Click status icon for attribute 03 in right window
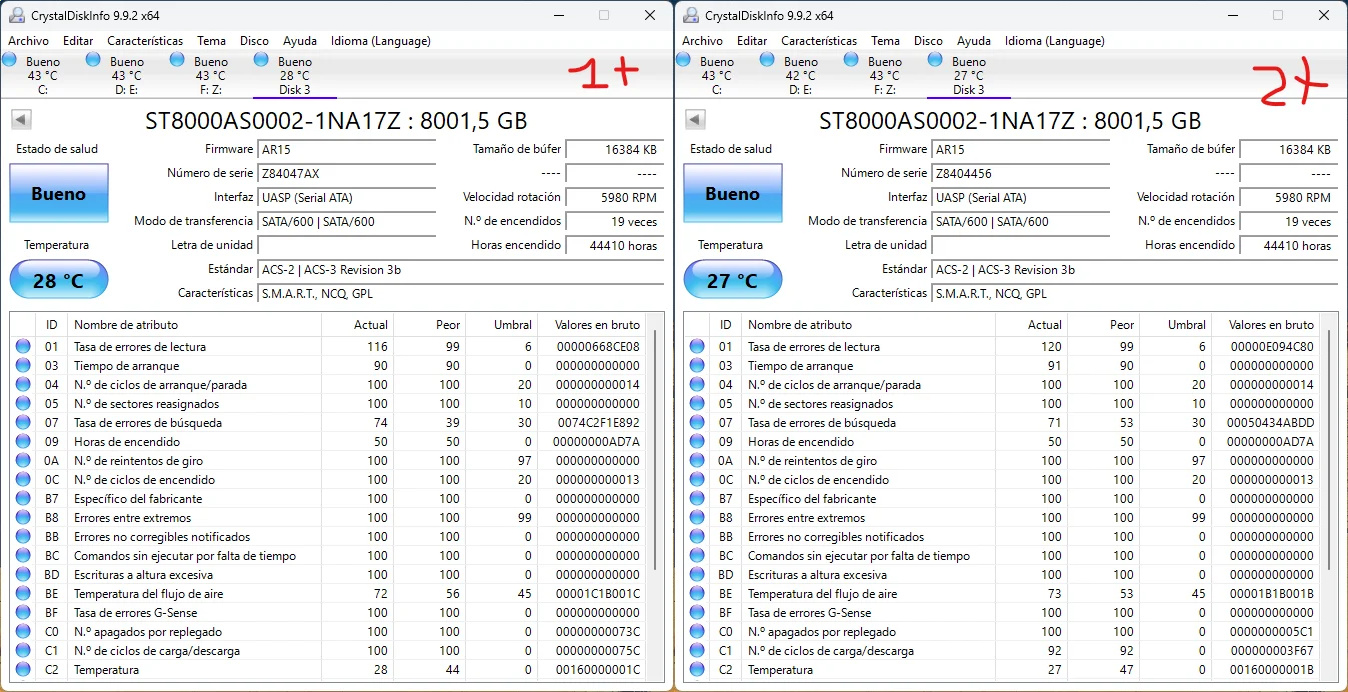Screen dimensions: 1348x692 [697, 366]
